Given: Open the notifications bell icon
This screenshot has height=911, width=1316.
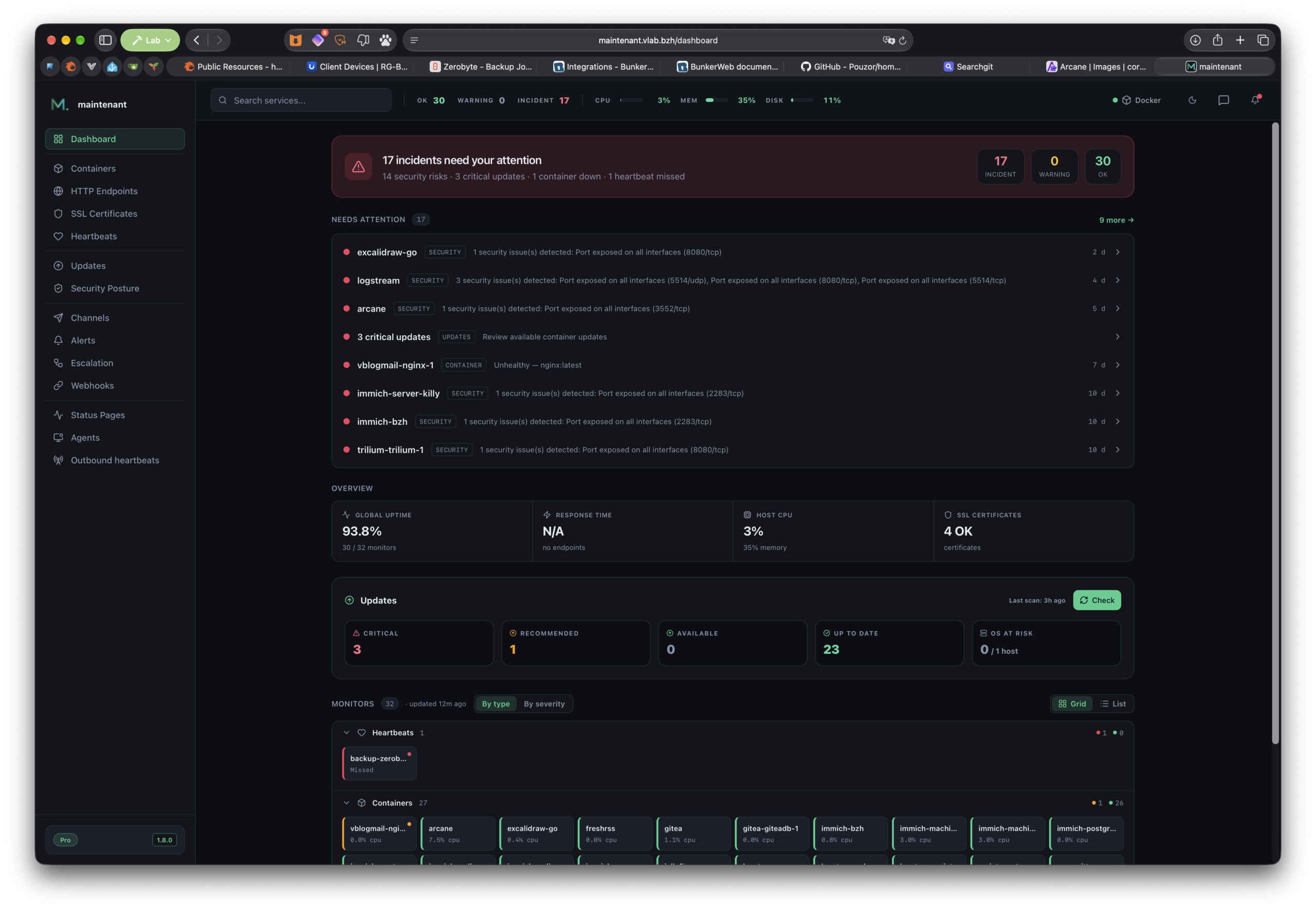Looking at the screenshot, I should tap(1255, 100).
